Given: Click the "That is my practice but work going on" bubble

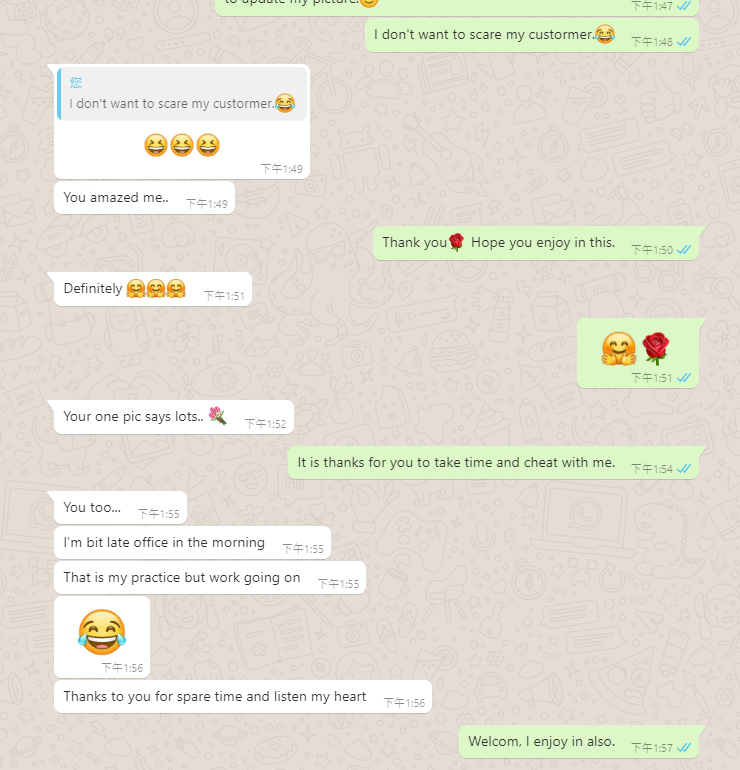Looking at the screenshot, I should (x=210, y=578).
